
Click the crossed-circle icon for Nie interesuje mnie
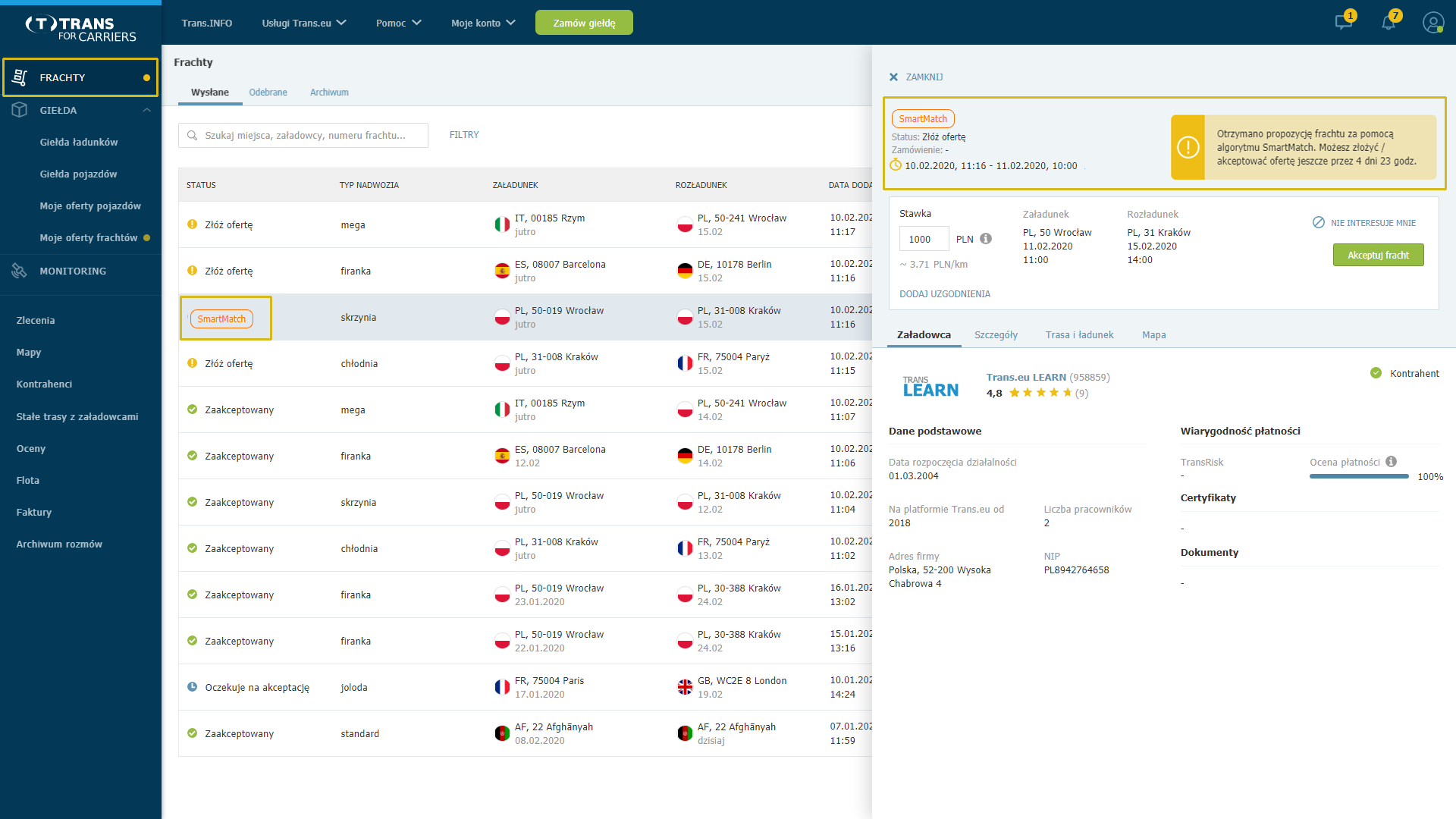pyautogui.click(x=1319, y=222)
